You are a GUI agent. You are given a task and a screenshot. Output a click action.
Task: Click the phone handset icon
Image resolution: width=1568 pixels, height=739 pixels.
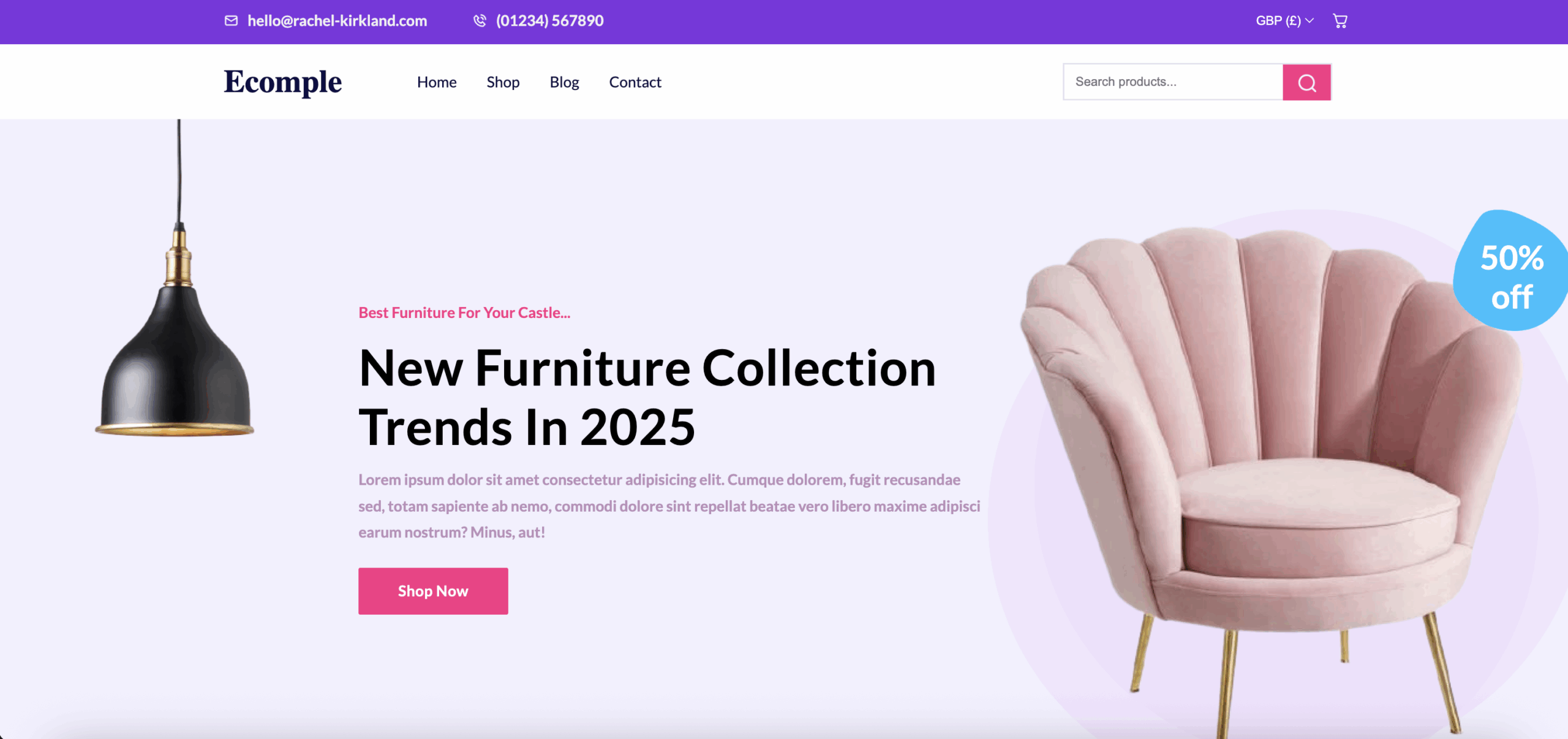click(480, 21)
